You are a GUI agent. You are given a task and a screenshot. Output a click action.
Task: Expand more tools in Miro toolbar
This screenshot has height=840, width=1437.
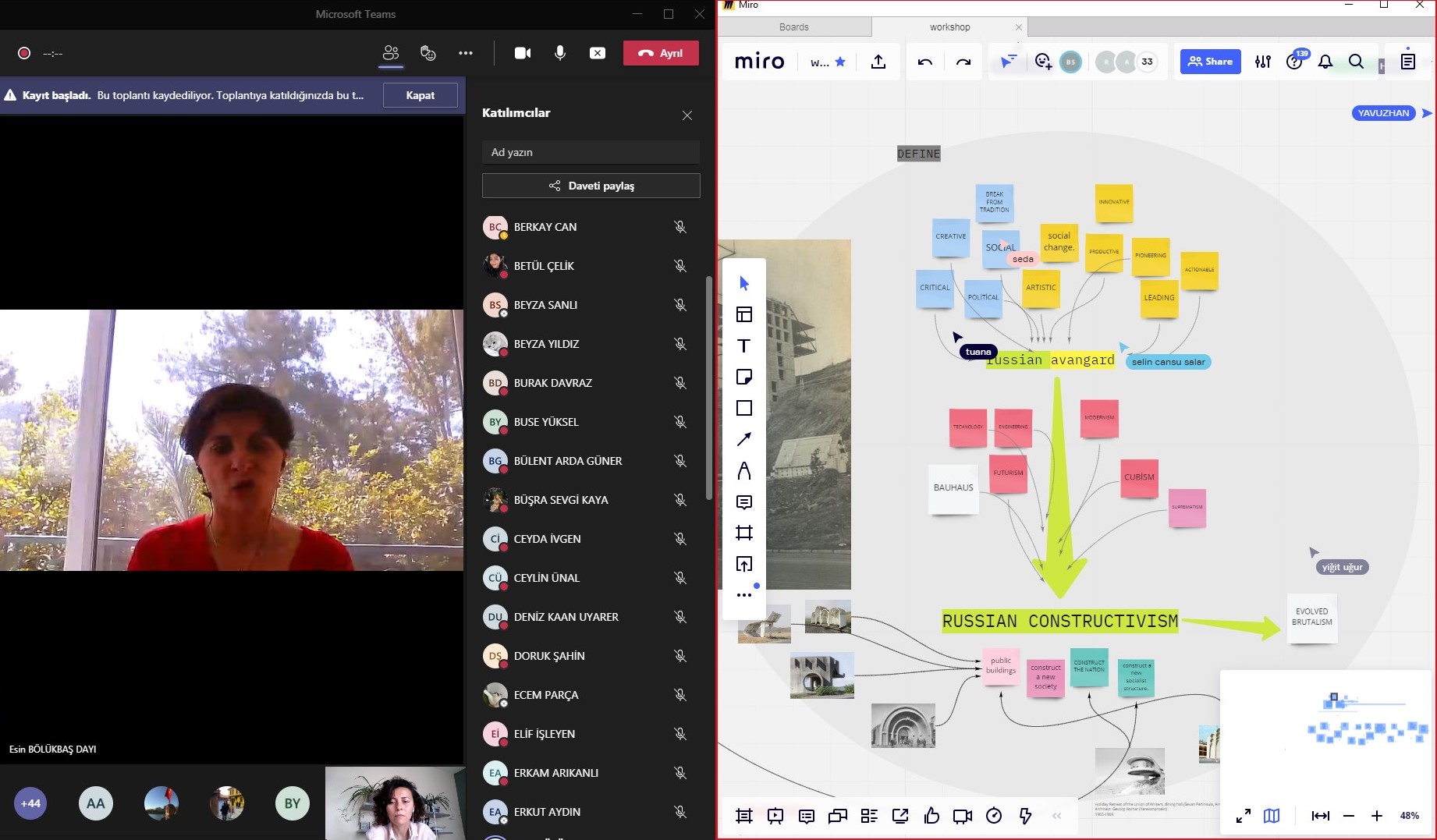click(x=744, y=595)
